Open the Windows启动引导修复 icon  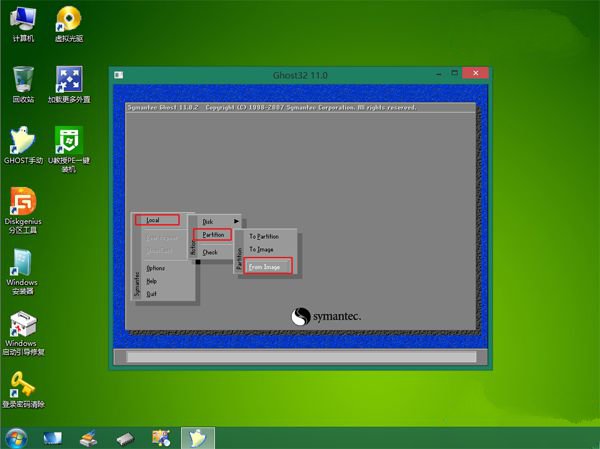pos(23,333)
